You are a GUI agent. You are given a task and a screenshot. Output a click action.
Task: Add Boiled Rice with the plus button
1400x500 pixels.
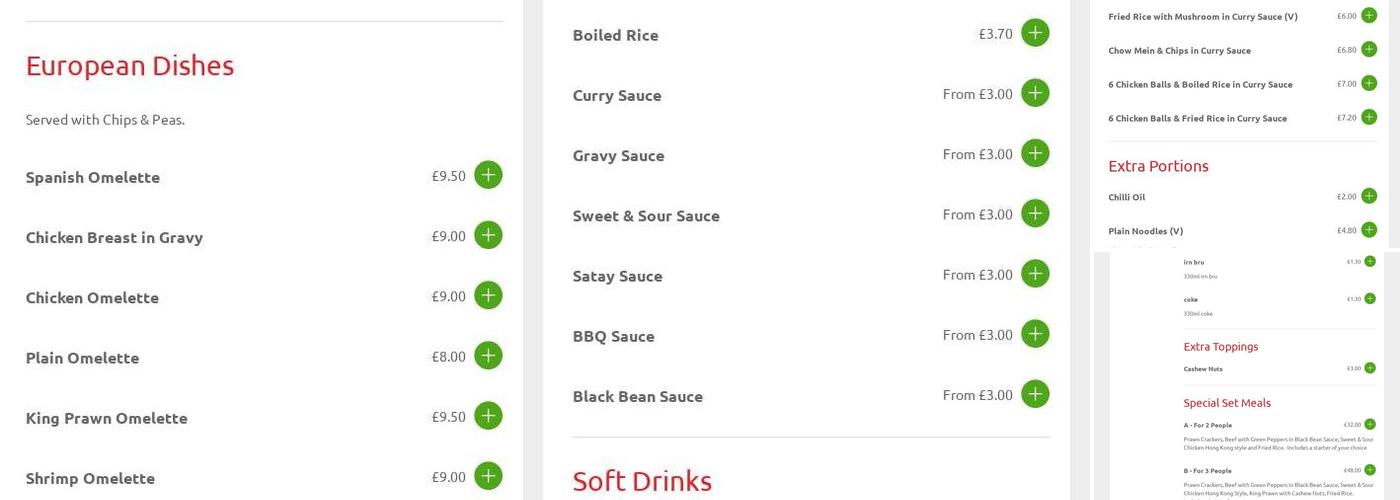pyautogui.click(x=1035, y=33)
